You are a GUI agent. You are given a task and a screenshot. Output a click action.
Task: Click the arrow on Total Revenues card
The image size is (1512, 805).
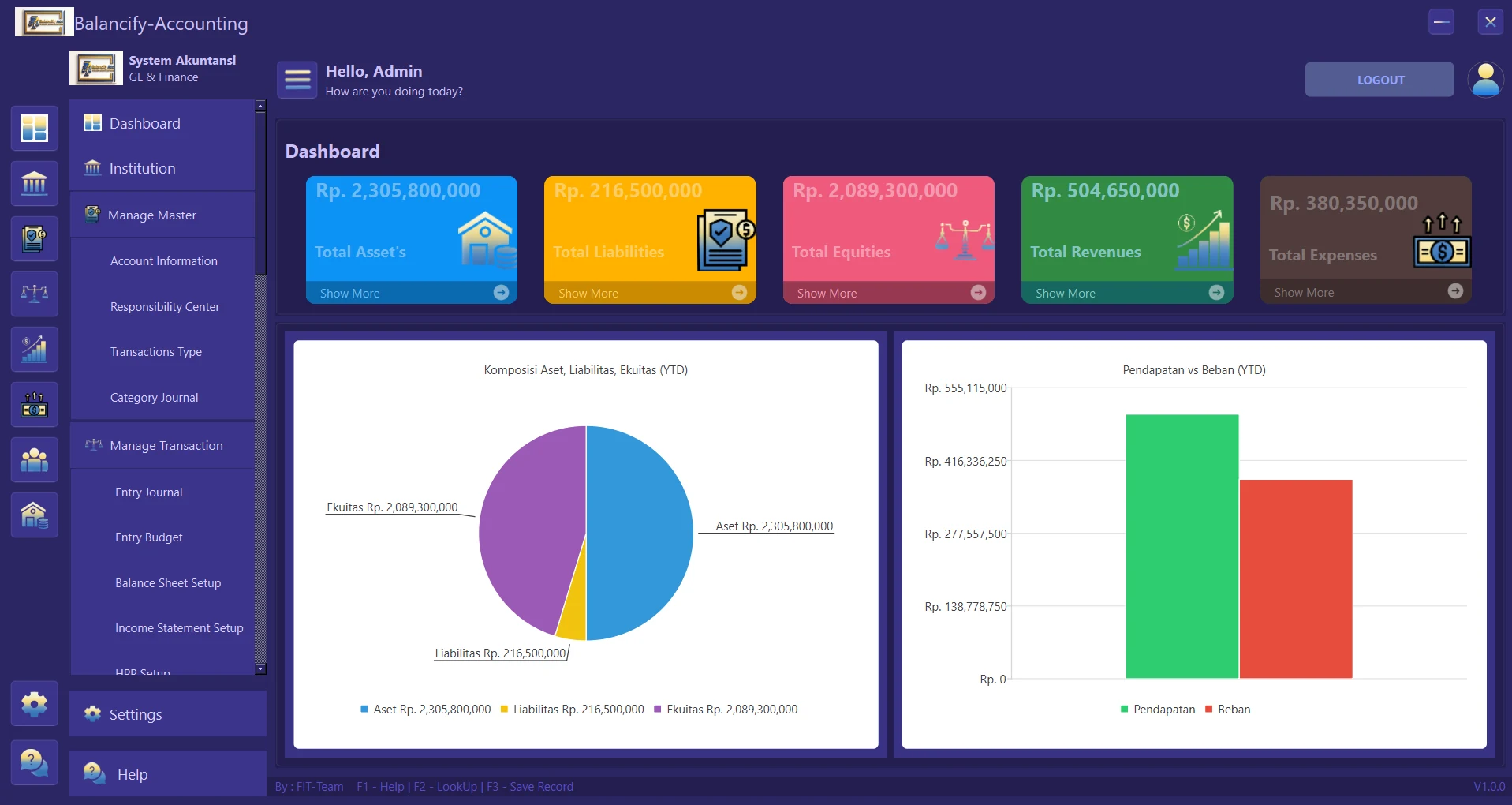(x=1216, y=293)
